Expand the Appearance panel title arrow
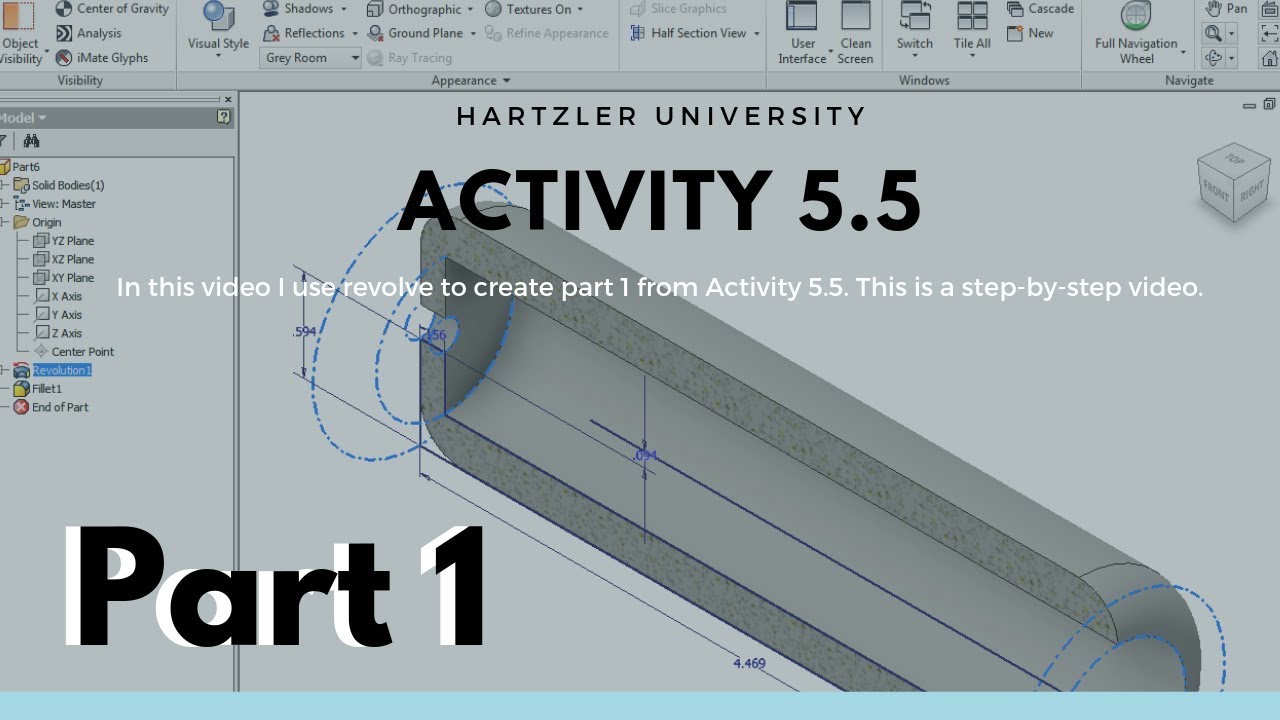This screenshot has height=720, width=1280. (506, 81)
